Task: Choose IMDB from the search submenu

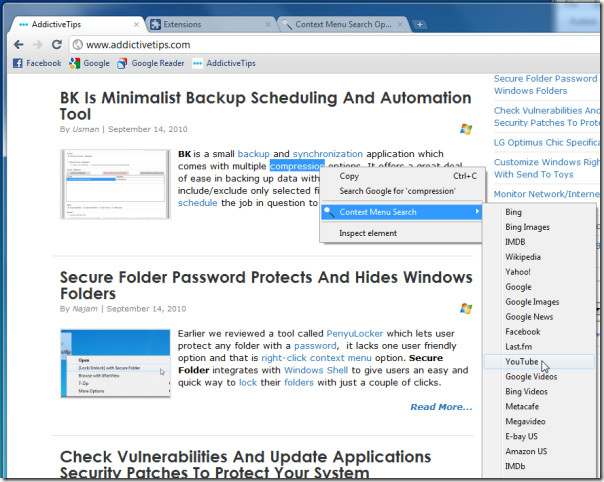Action: click(x=539, y=242)
